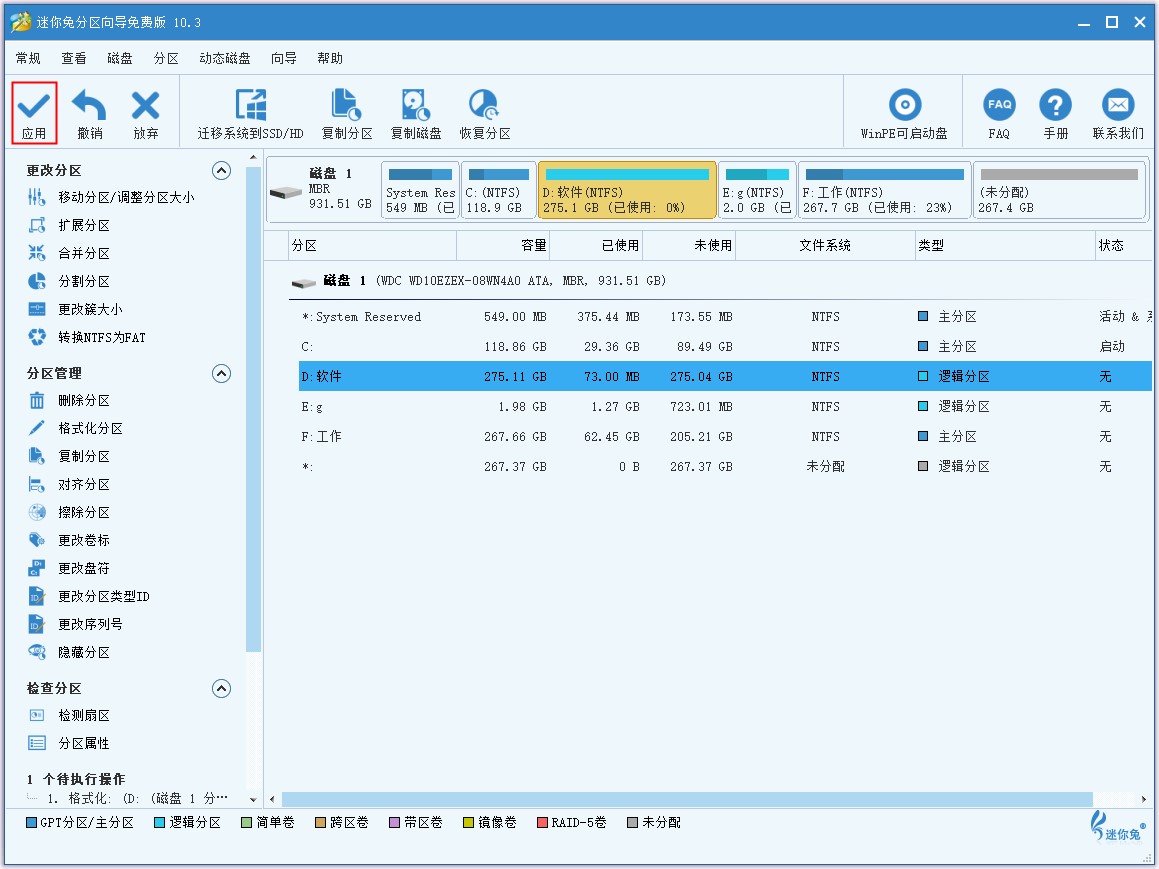This screenshot has width=1159, height=869.
Task: Select the E:g partition row
Action: click(x=724, y=407)
